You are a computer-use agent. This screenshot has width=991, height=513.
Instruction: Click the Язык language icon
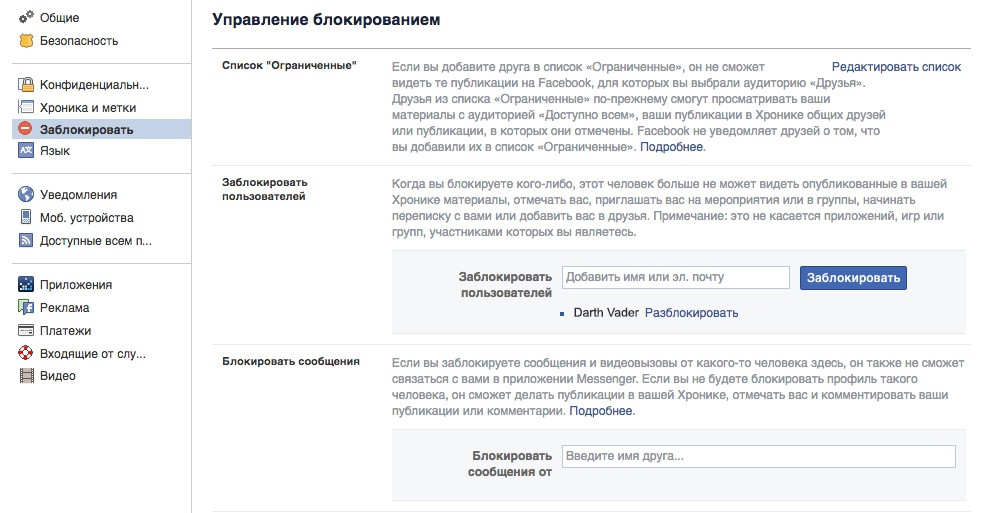coord(27,151)
